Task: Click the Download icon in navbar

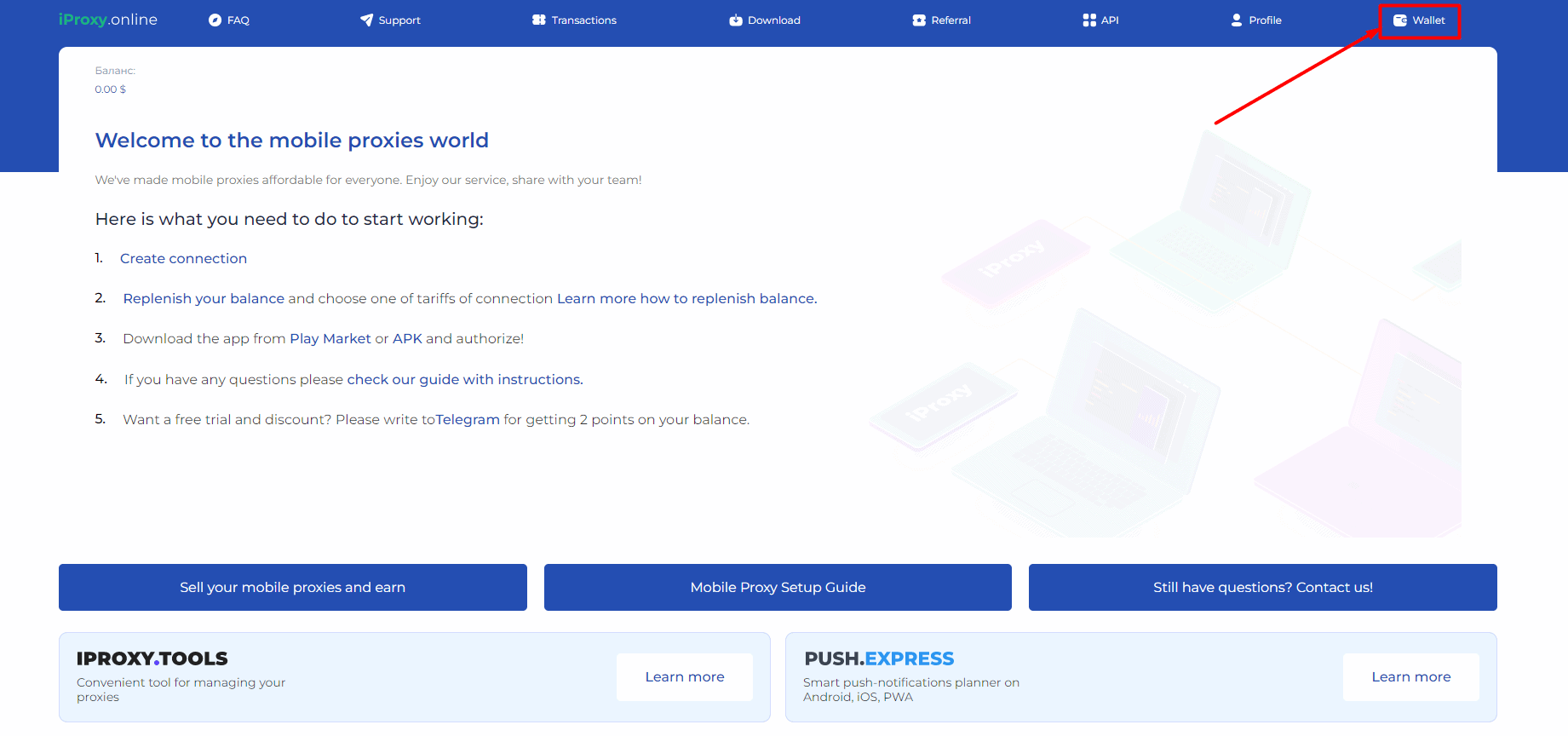Action: click(736, 20)
